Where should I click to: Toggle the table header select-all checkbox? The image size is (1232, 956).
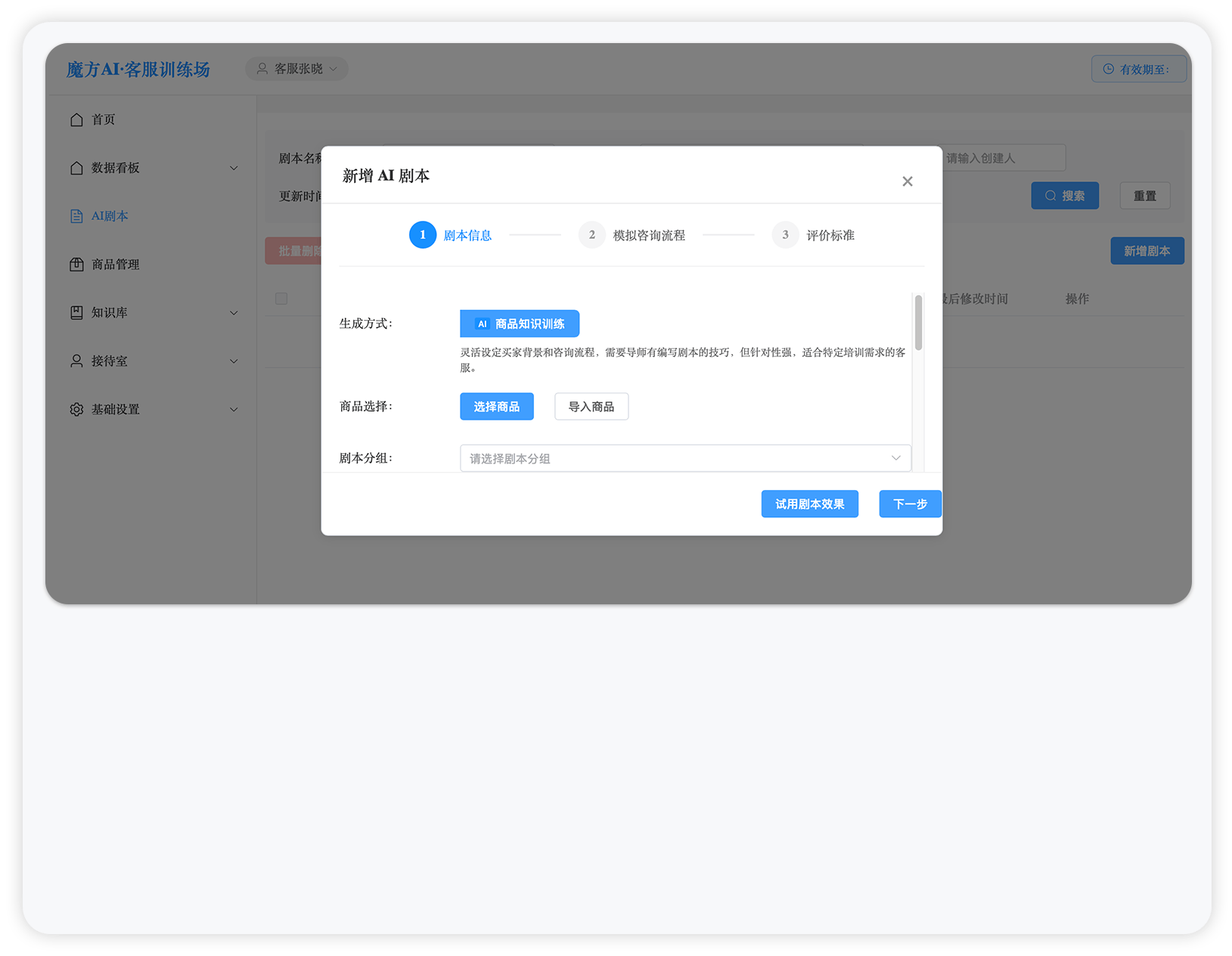click(x=281, y=299)
